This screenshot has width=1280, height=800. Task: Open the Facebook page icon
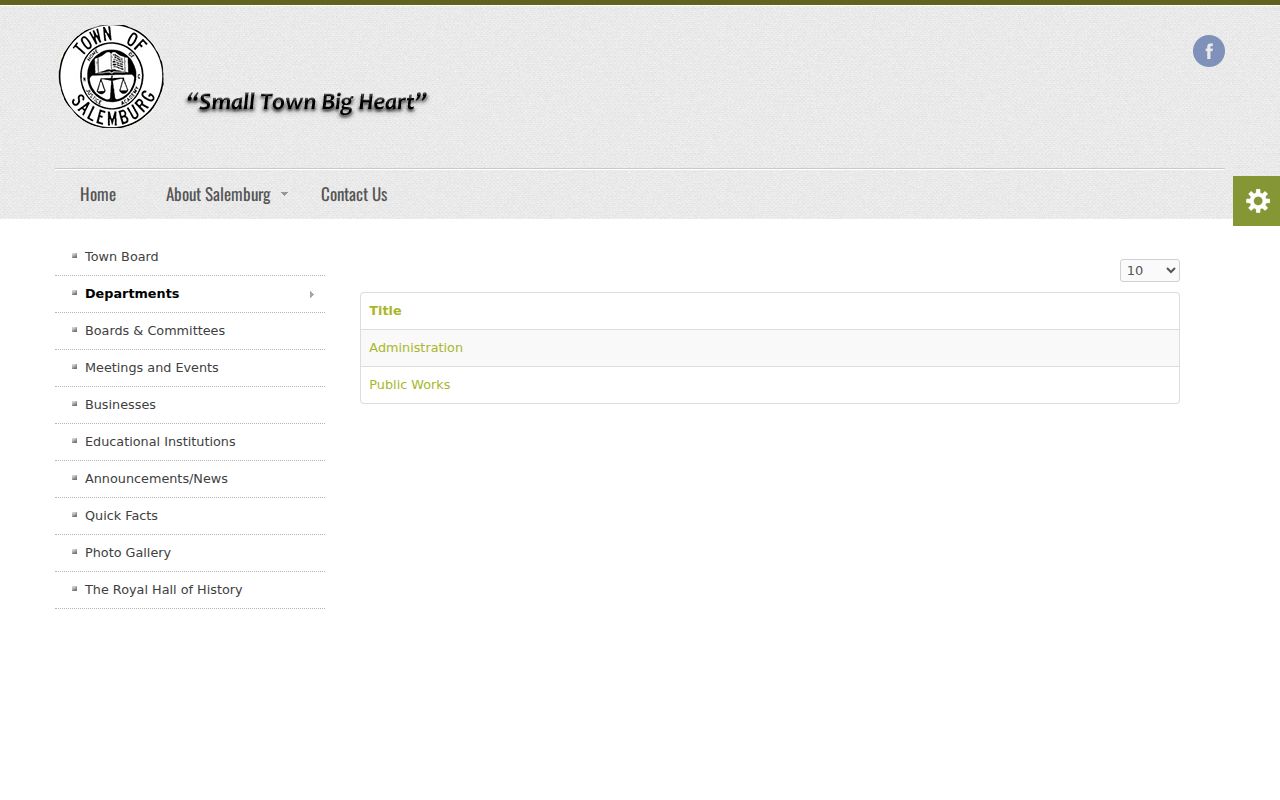tap(1208, 51)
